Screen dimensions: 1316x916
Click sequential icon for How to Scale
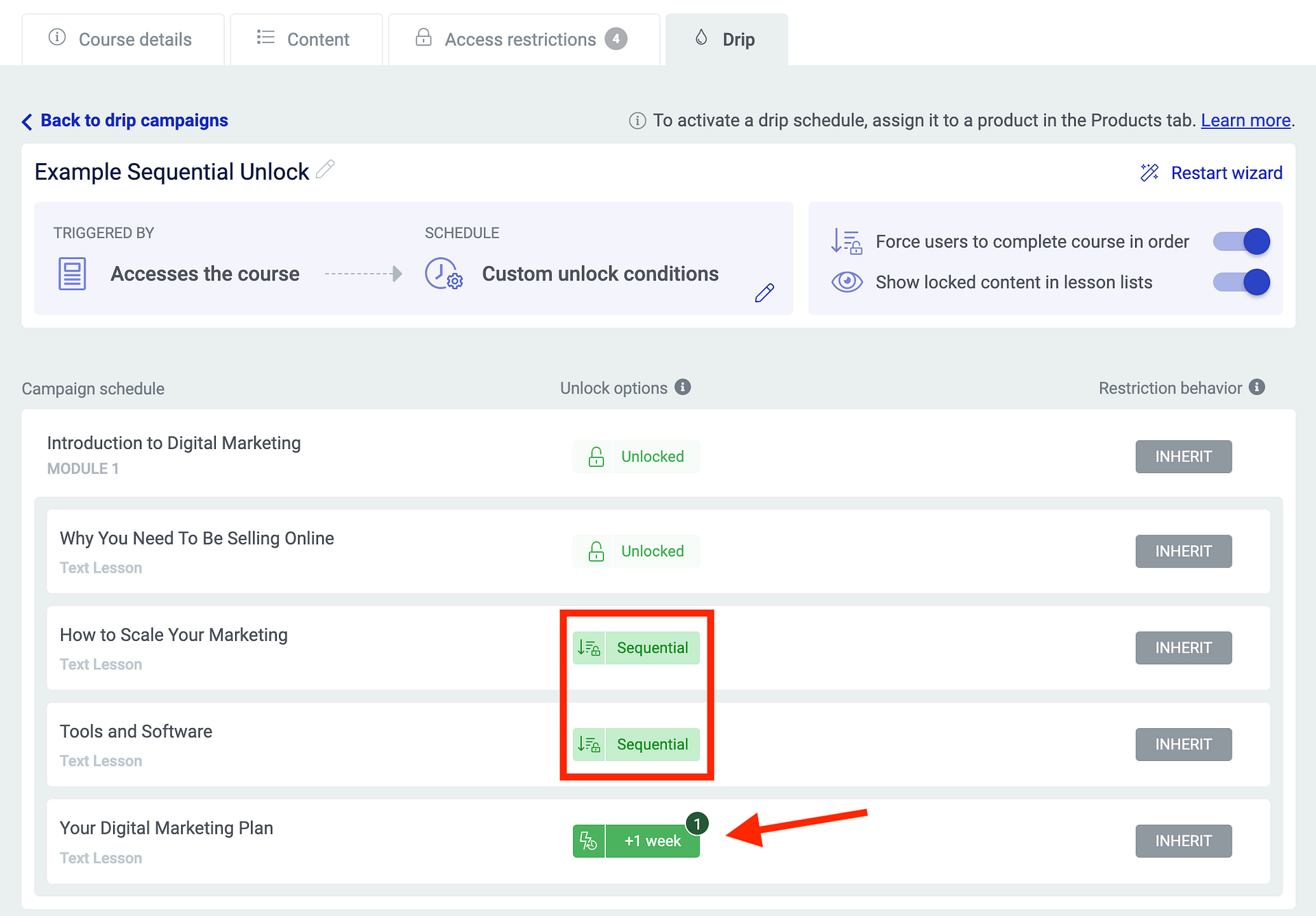click(589, 648)
